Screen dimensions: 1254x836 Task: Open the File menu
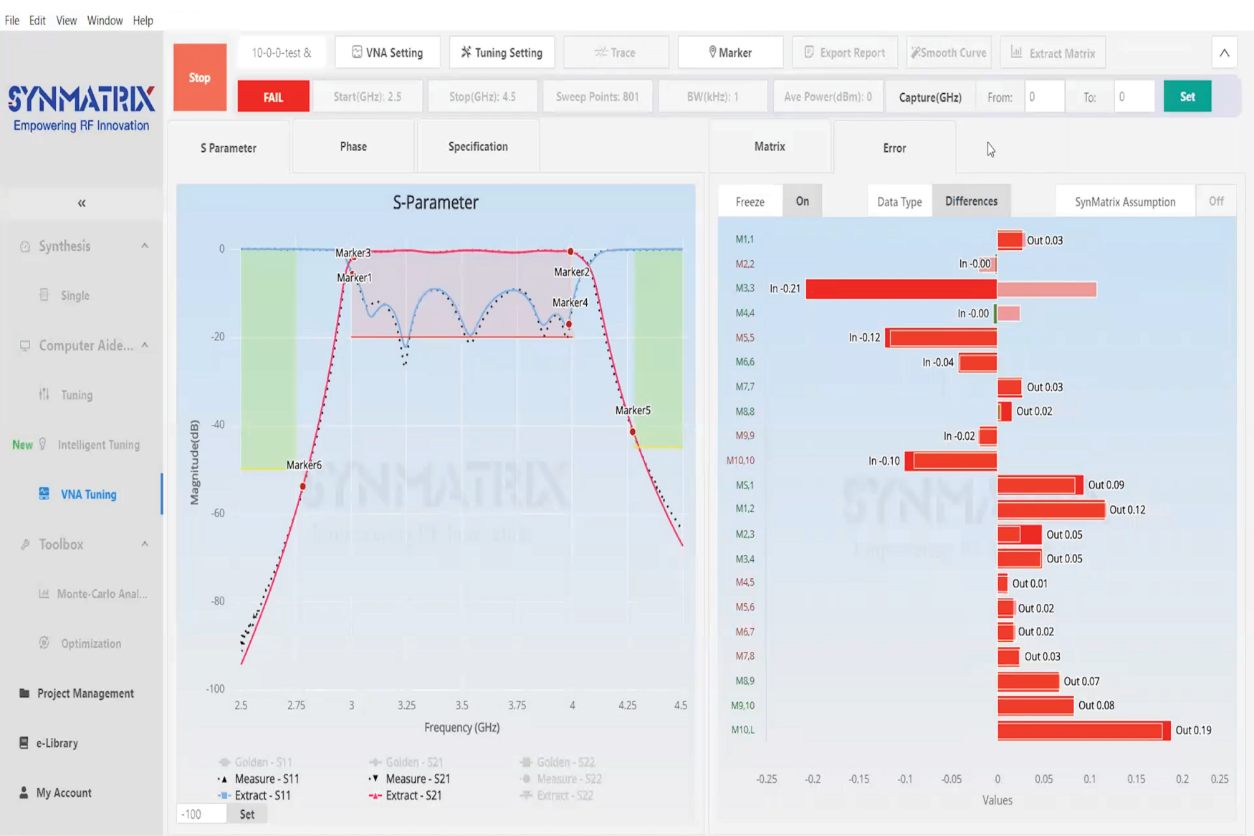tap(12, 20)
